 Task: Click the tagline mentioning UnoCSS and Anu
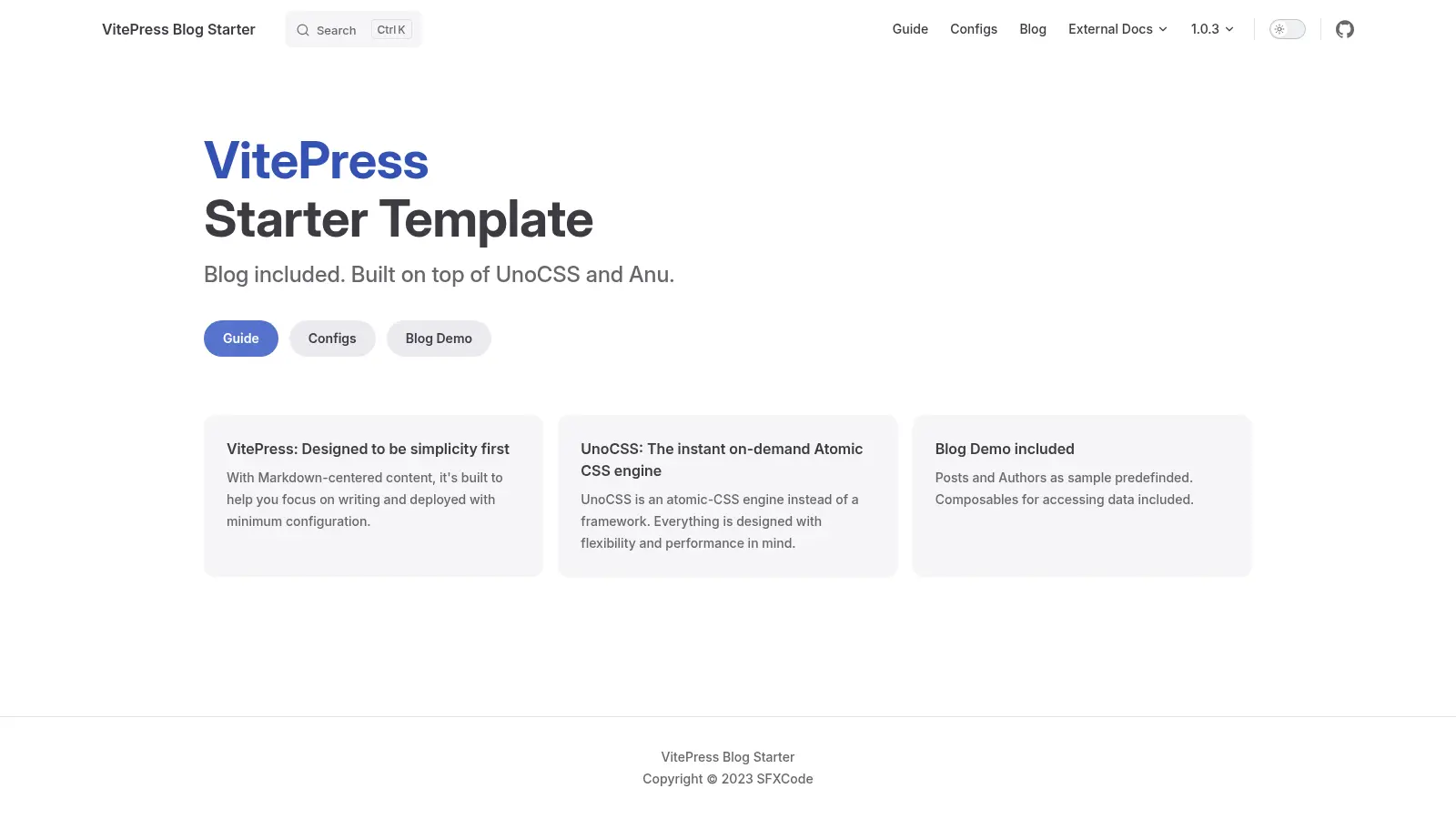pos(439,275)
